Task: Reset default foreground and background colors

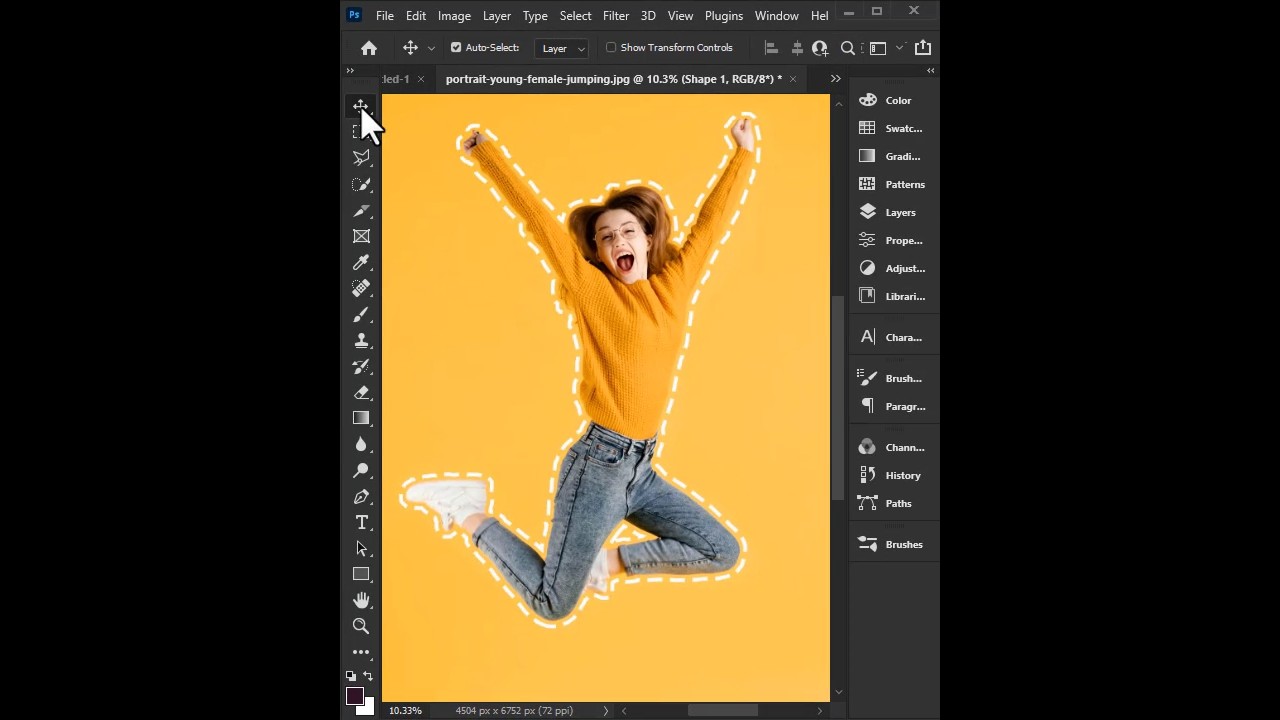Action: (351, 677)
